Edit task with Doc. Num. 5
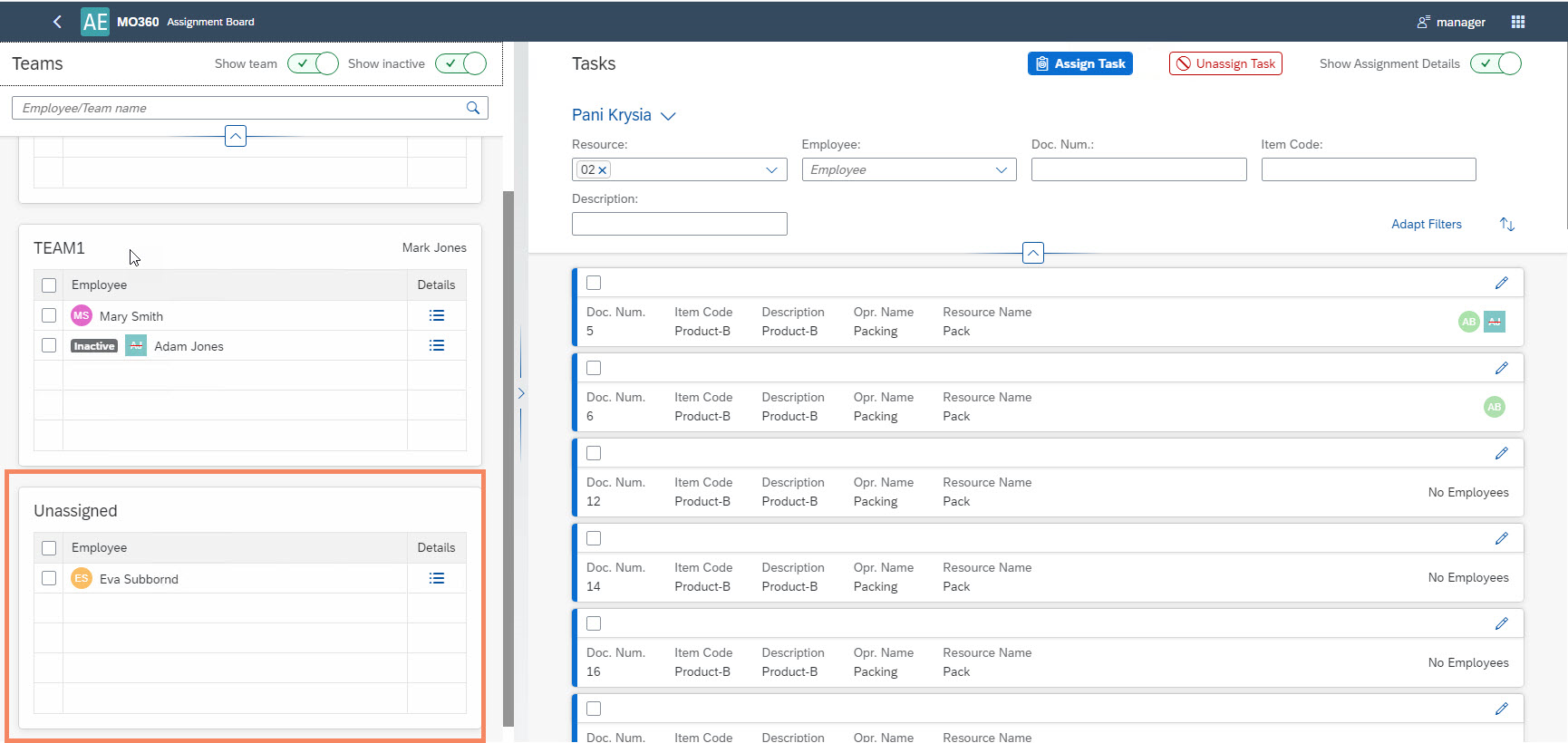 tap(1501, 283)
